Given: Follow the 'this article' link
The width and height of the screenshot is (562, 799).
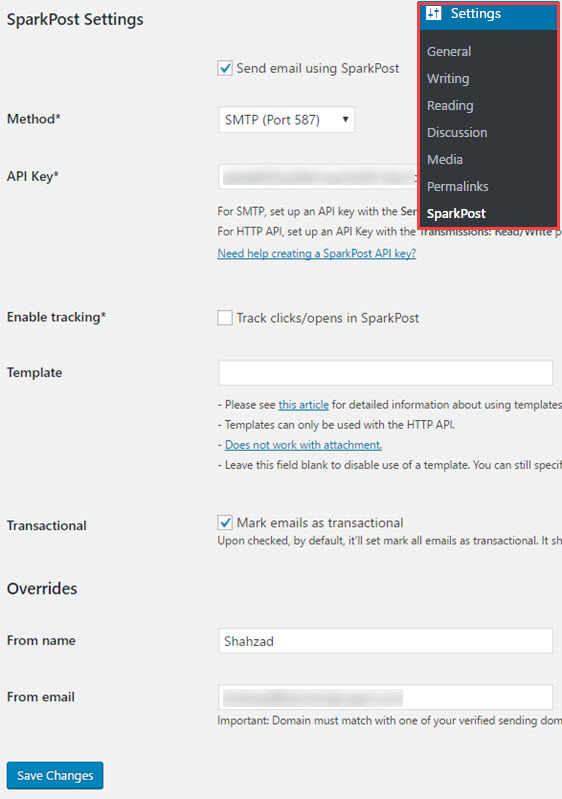Looking at the screenshot, I should click(x=303, y=405).
